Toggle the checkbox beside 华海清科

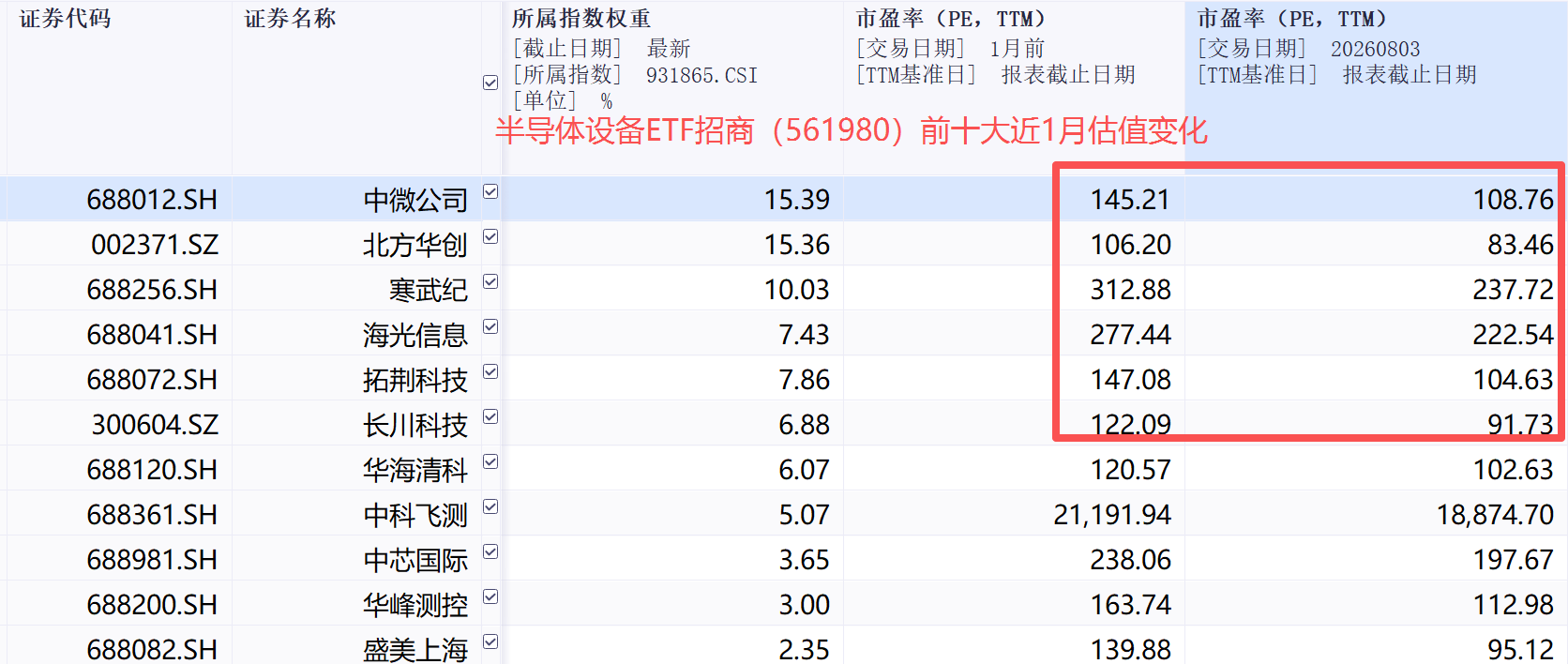(x=490, y=461)
